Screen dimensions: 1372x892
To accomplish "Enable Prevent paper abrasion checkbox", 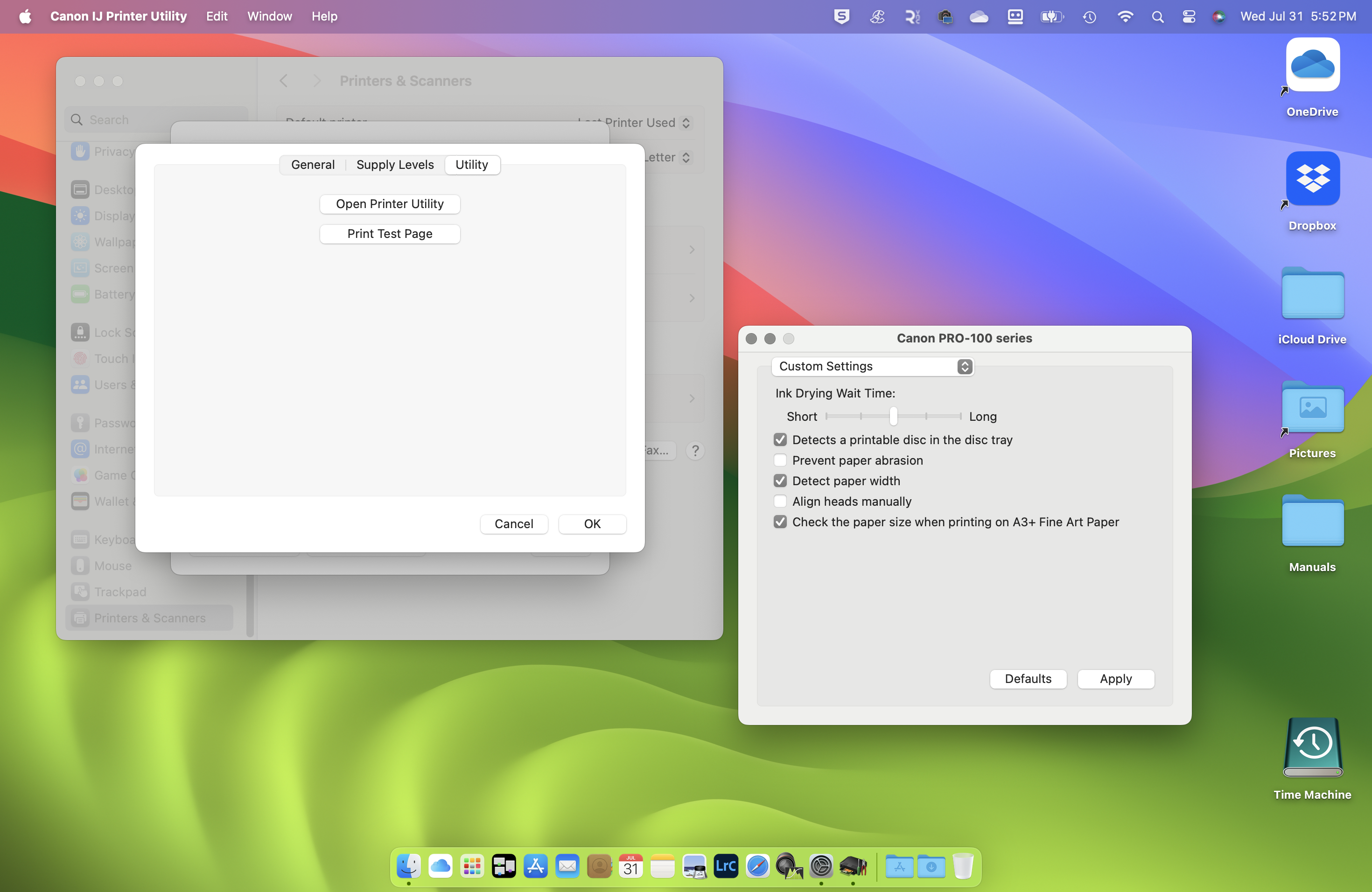I will pyautogui.click(x=780, y=460).
